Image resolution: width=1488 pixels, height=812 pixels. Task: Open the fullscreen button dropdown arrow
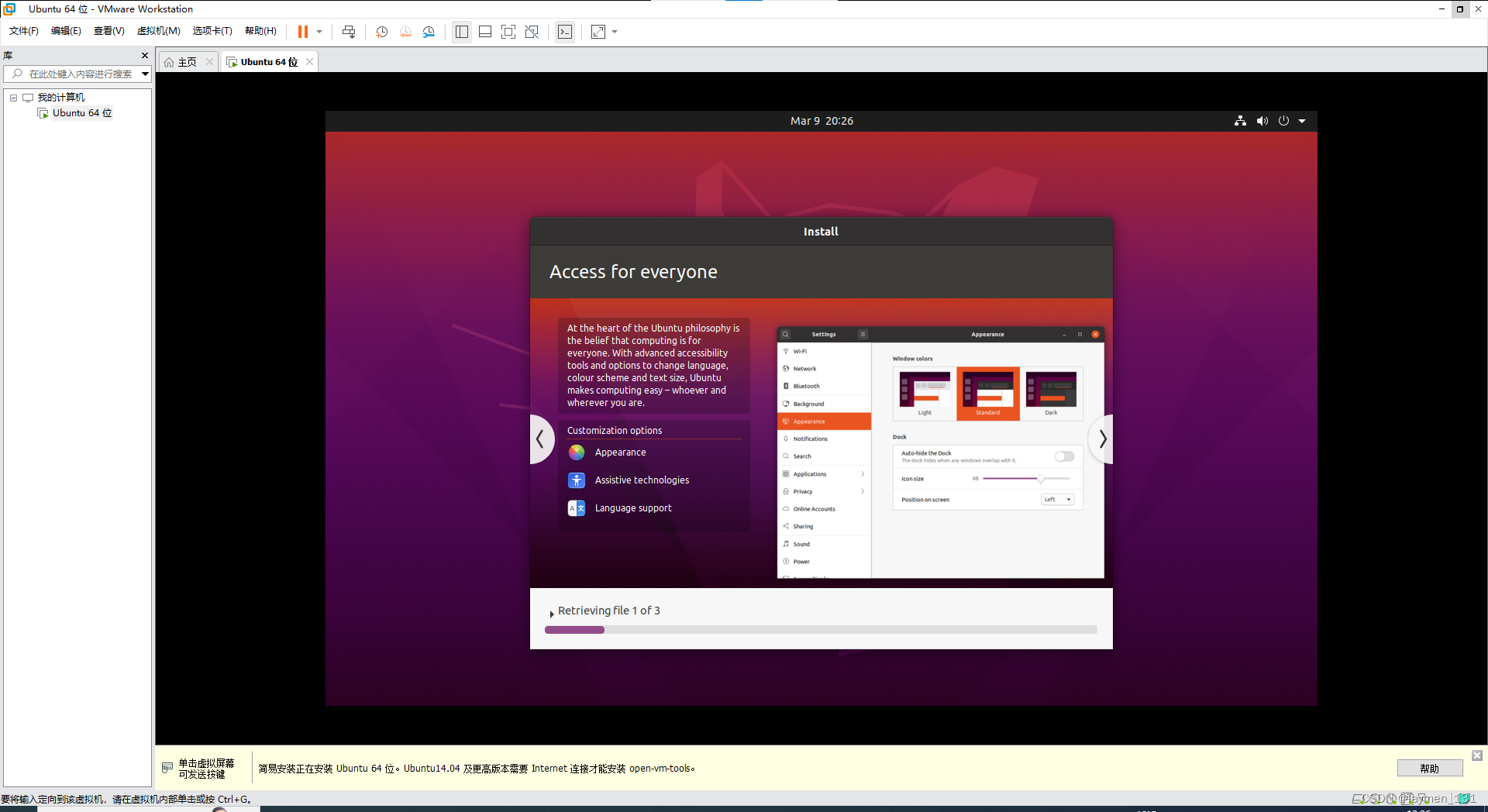pos(615,32)
